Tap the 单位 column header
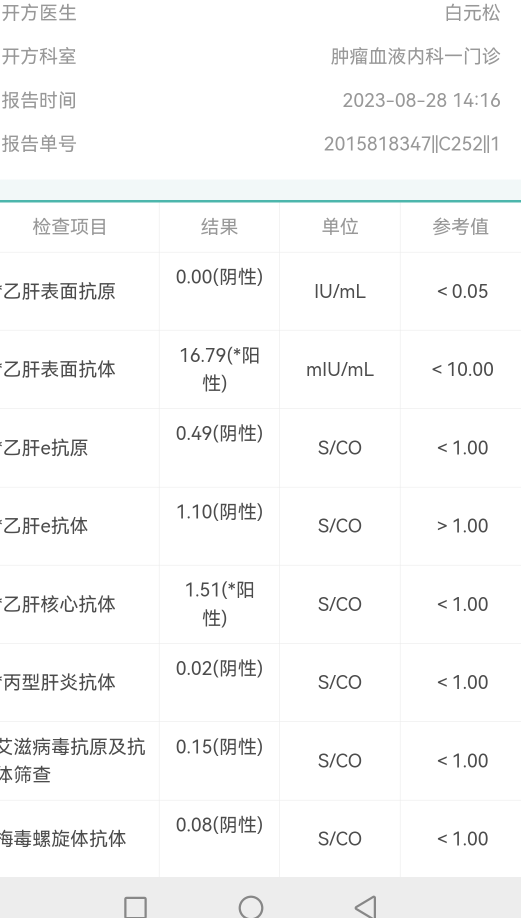 (340, 227)
